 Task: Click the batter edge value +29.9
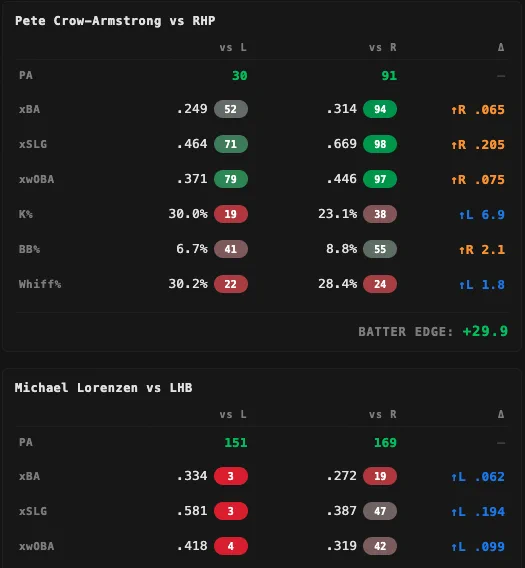[486, 331]
